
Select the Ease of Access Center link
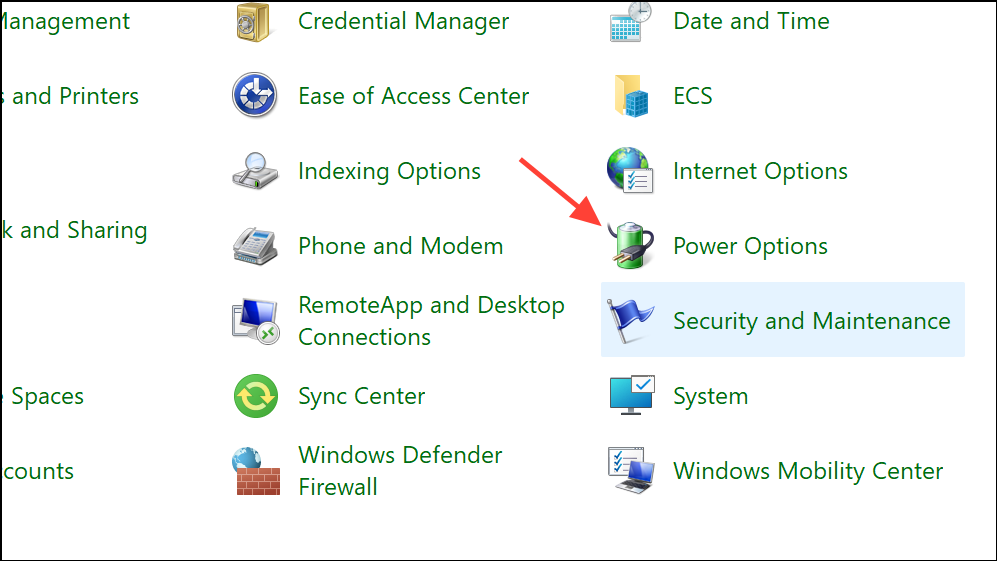click(x=413, y=96)
